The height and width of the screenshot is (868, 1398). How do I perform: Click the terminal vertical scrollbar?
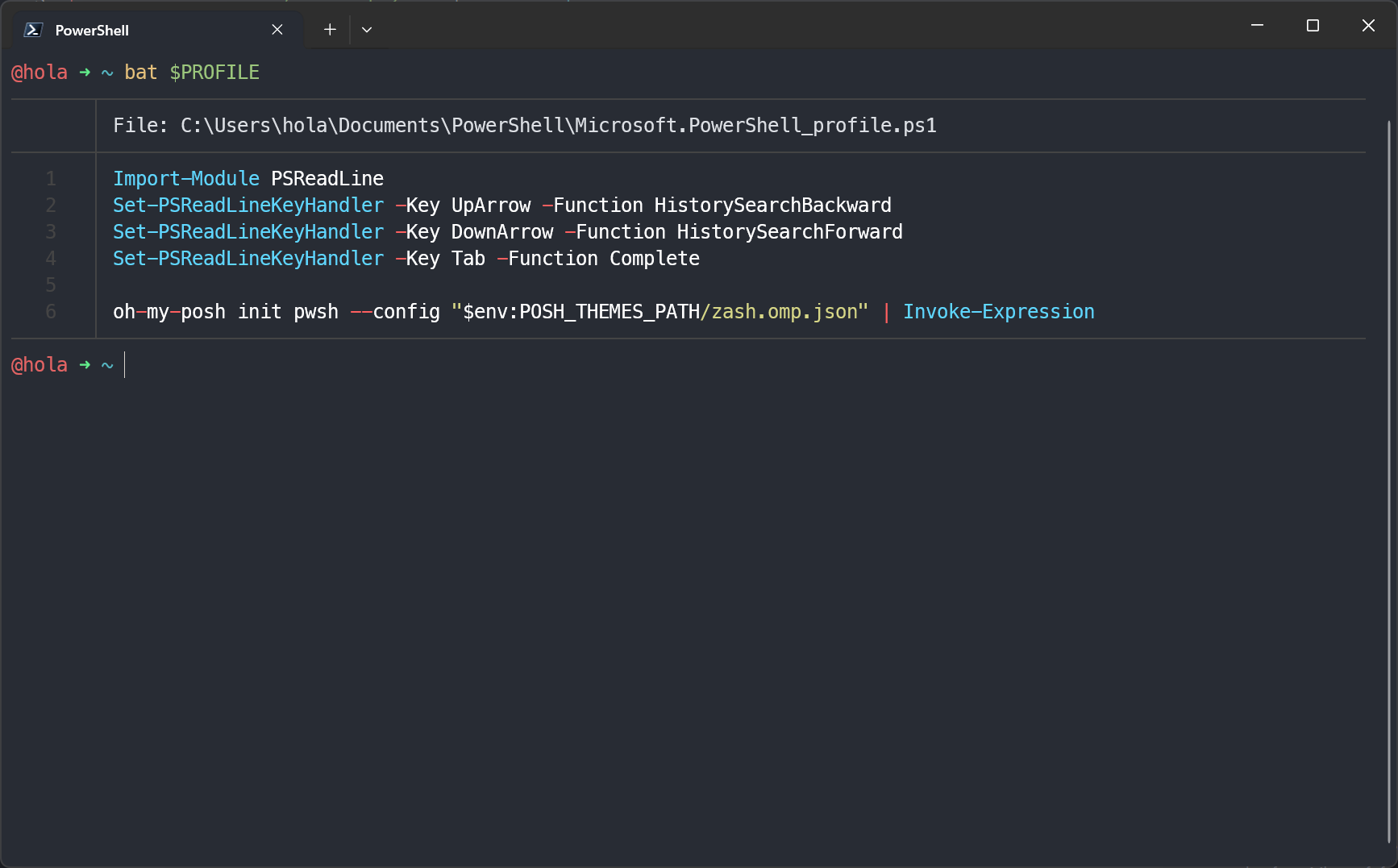coord(1388,480)
